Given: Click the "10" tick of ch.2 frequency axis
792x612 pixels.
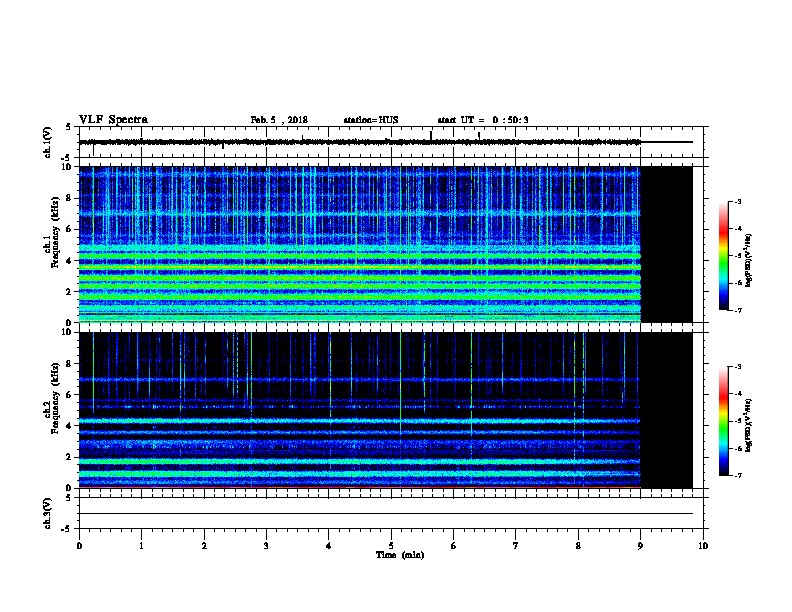Looking at the screenshot, I should pyautogui.click(x=68, y=332).
